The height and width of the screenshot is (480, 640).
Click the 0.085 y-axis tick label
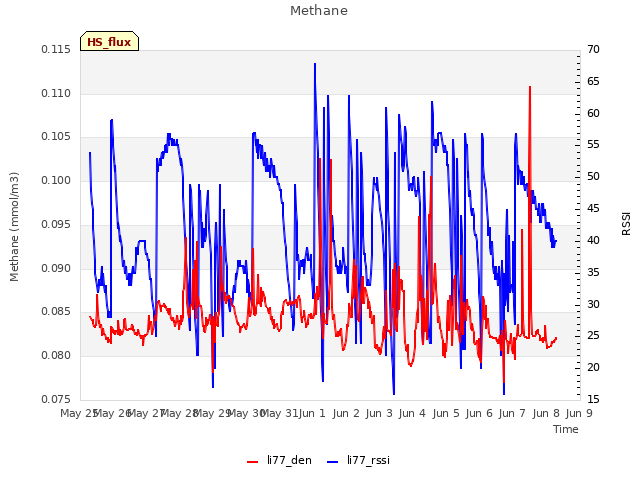click(x=56, y=312)
